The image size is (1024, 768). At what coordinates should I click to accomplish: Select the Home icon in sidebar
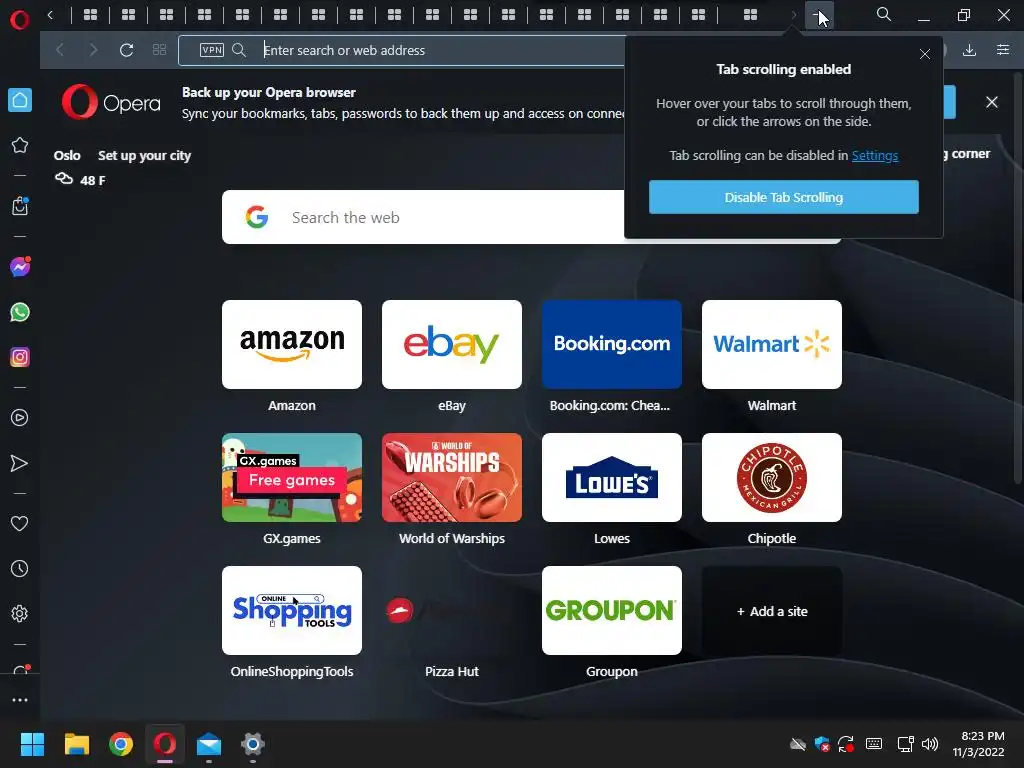(x=20, y=100)
